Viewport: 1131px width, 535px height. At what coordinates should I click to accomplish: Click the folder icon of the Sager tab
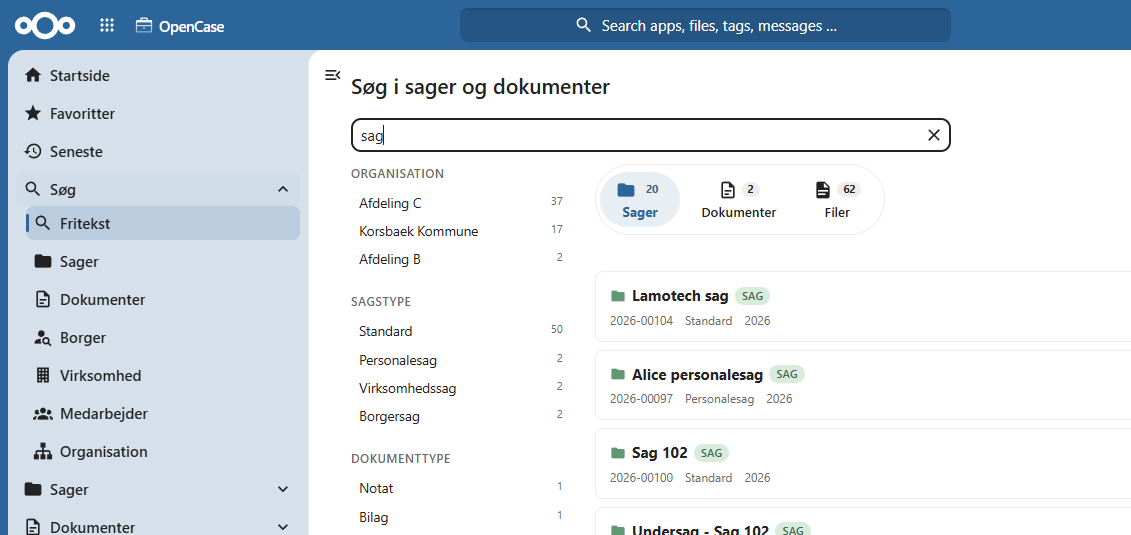[625, 190]
